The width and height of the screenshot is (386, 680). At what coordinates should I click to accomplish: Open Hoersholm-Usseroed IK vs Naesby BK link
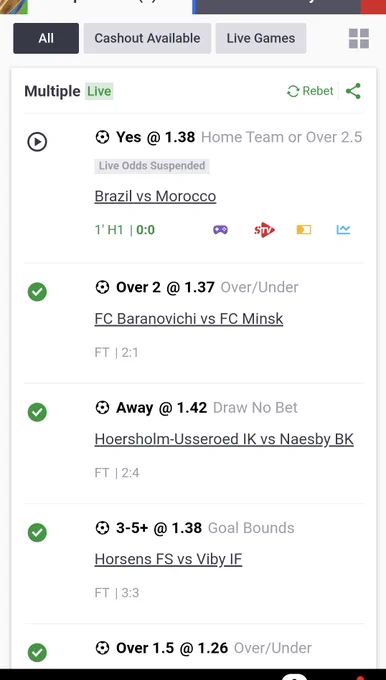click(224, 439)
